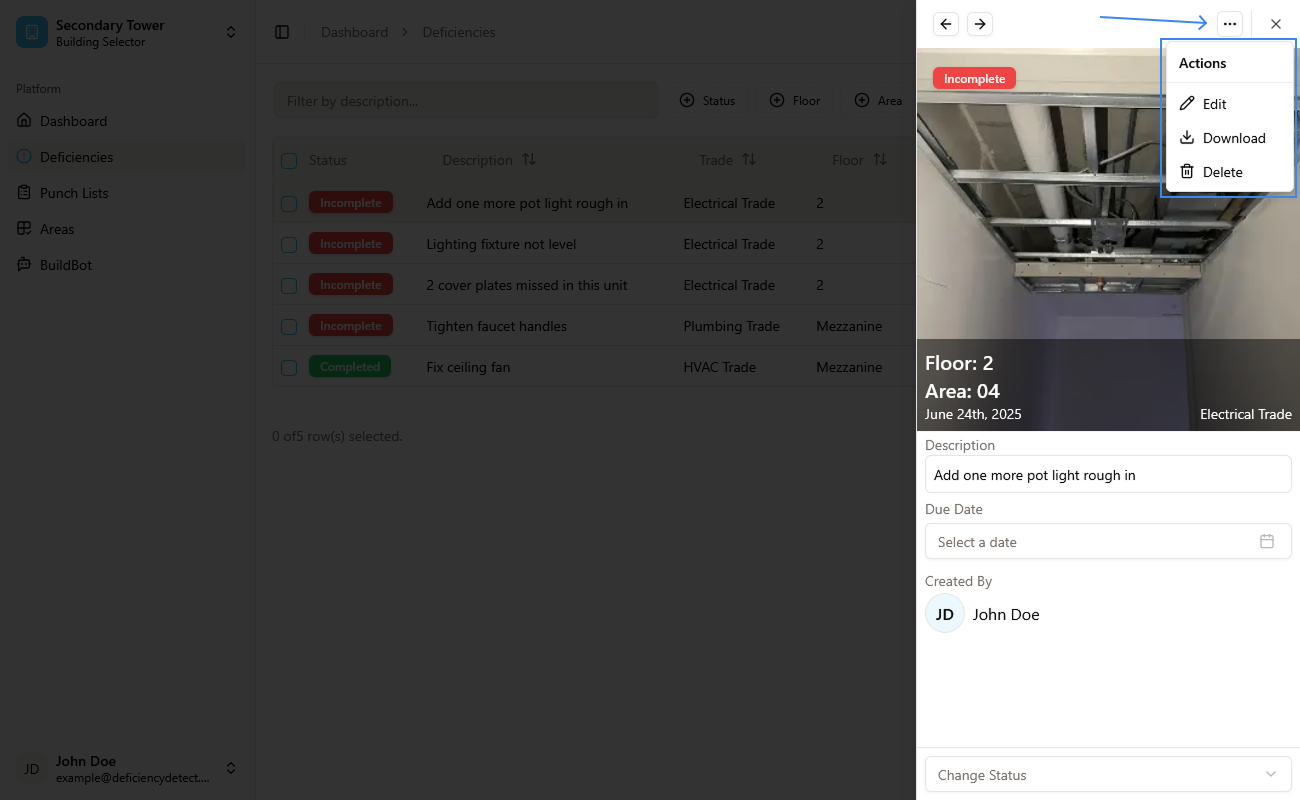The width and height of the screenshot is (1300, 800).
Task: Check the 'Fix ceiling fan' row
Action: pyautogui.click(x=289, y=368)
